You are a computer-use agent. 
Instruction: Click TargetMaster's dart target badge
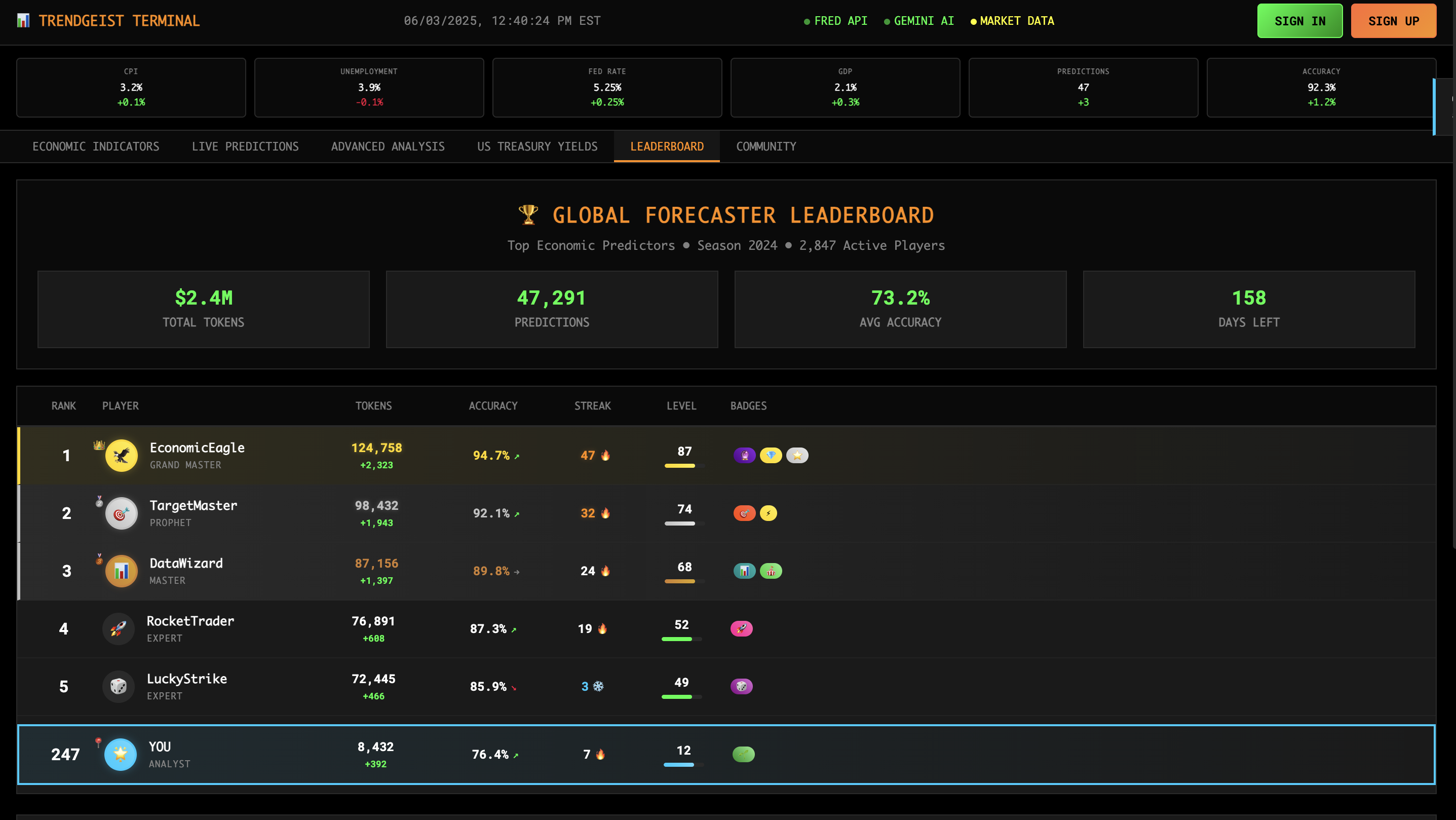(x=744, y=513)
